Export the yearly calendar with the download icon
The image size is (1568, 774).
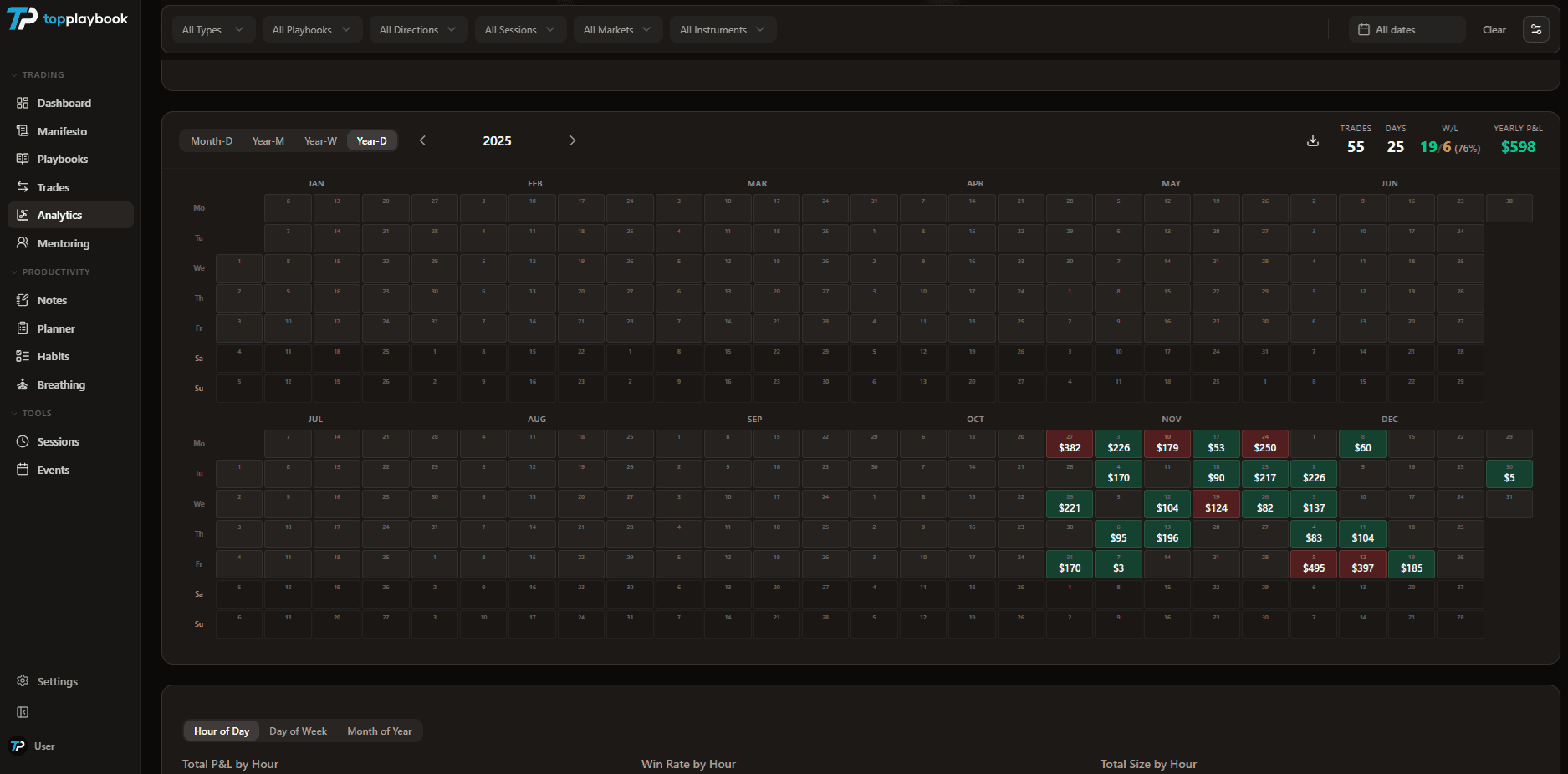click(1312, 141)
